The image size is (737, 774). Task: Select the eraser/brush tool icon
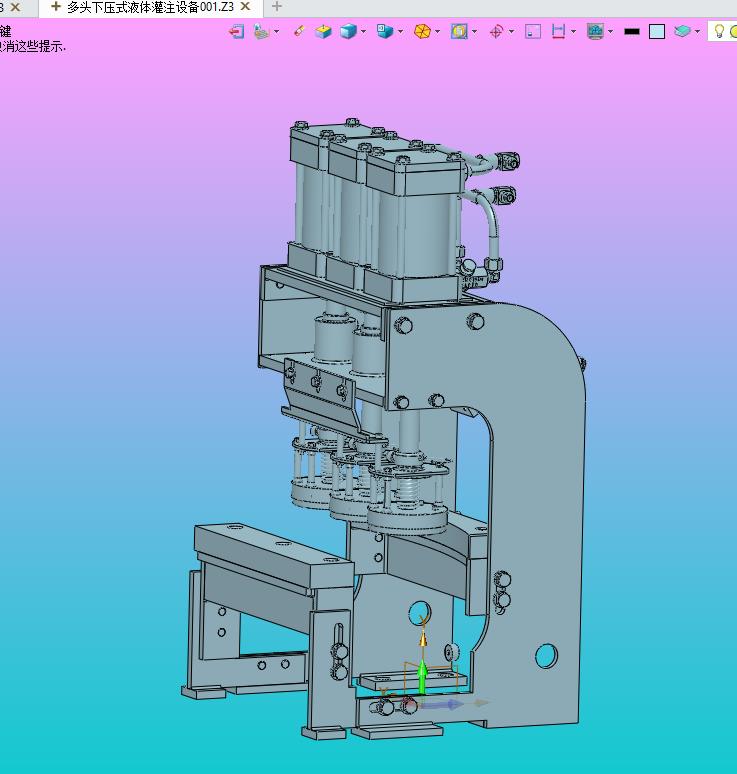(299, 32)
